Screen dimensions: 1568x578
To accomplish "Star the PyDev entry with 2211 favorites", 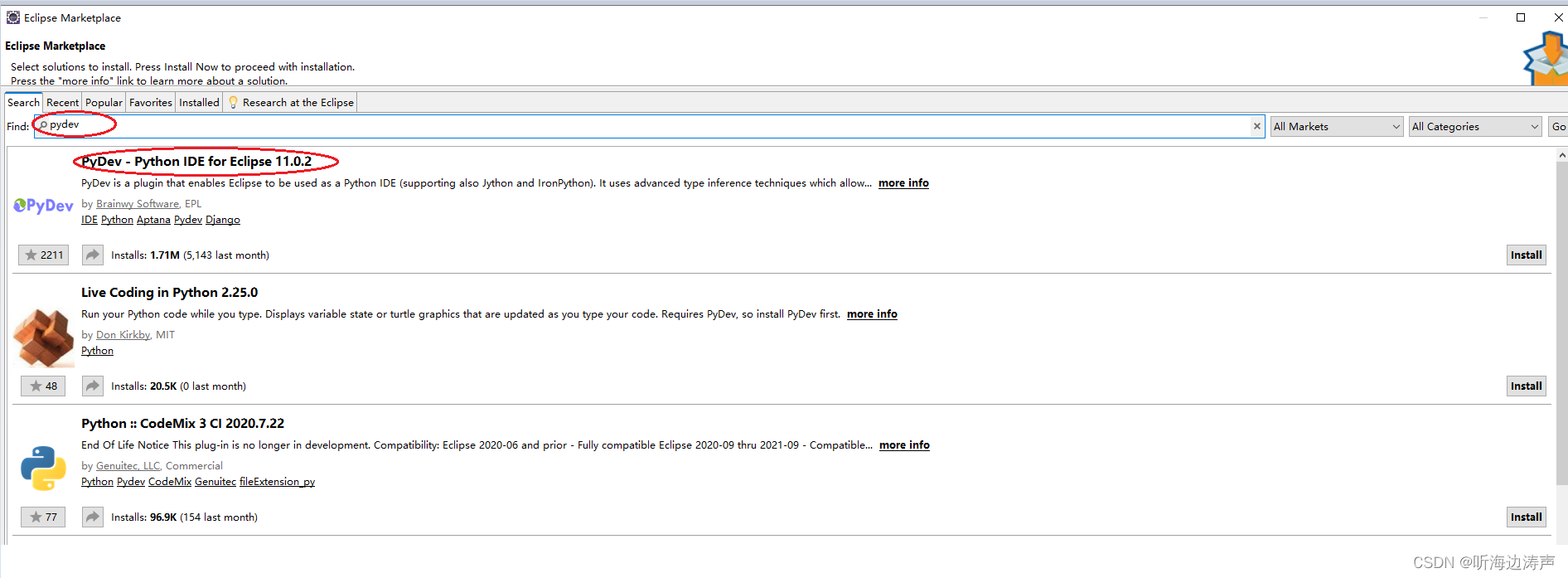I will click(44, 255).
